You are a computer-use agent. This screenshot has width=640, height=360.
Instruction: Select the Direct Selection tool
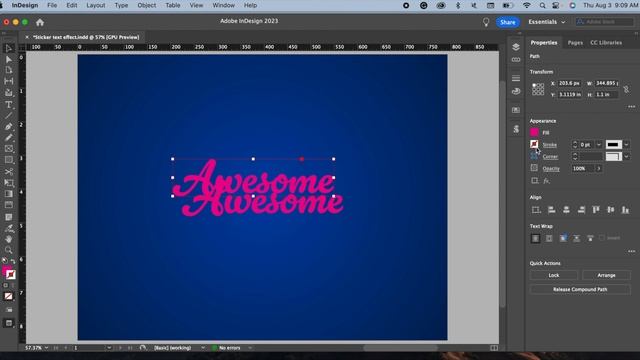9,60
